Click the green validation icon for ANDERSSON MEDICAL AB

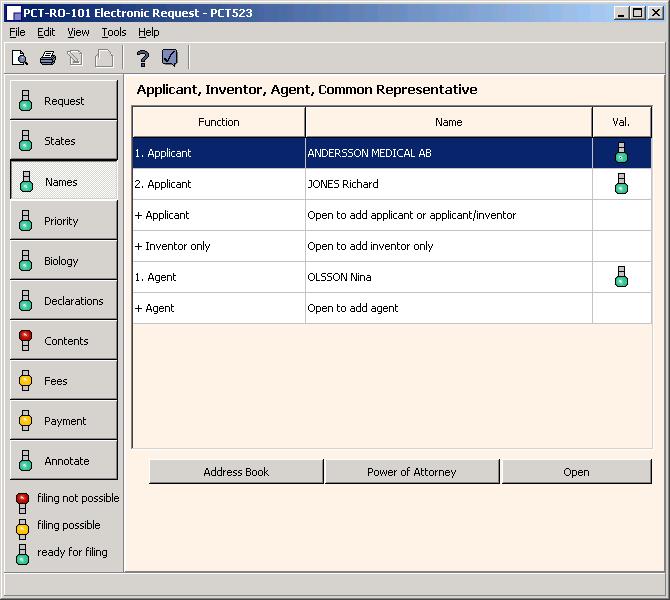tap(621, 153)
